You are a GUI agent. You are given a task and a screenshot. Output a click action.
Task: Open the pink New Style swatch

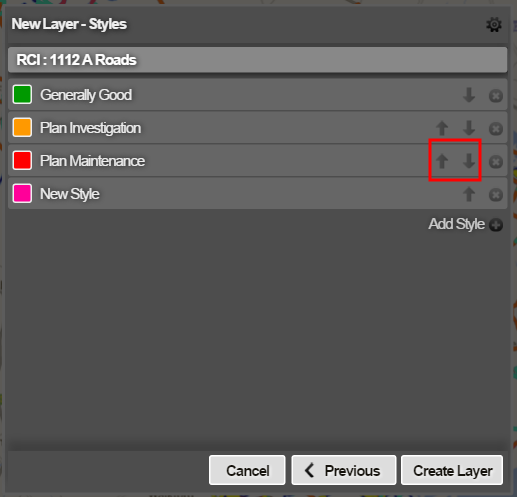(x=22, y=193)
